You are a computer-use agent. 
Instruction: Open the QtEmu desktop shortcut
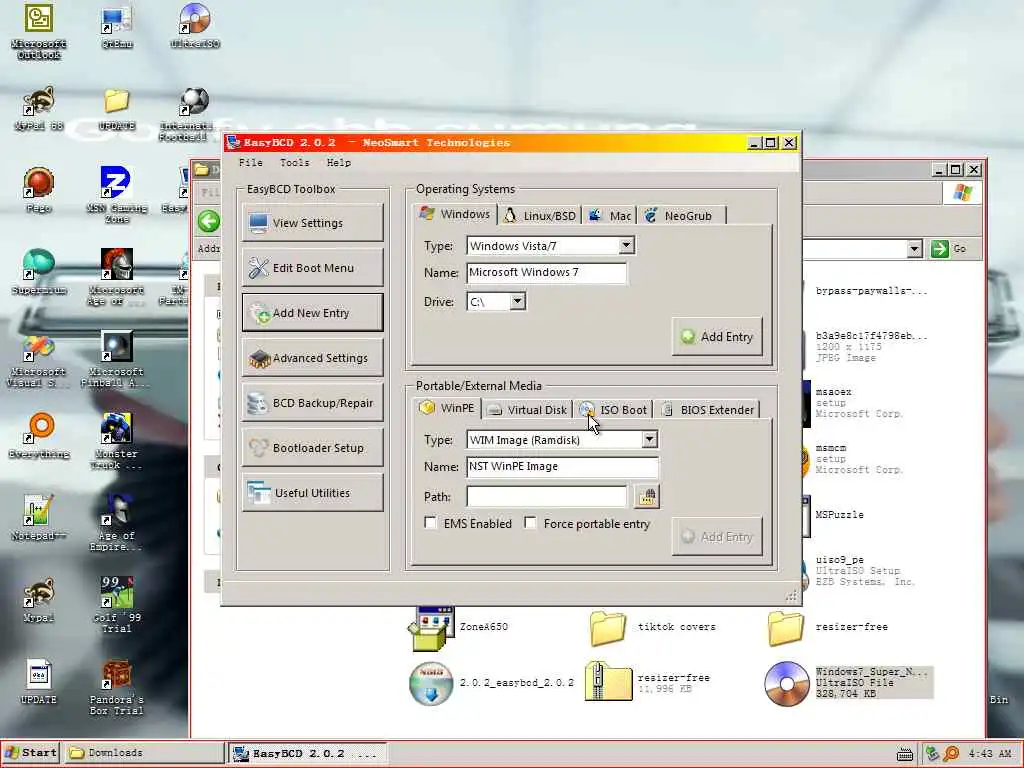(117, 27)
